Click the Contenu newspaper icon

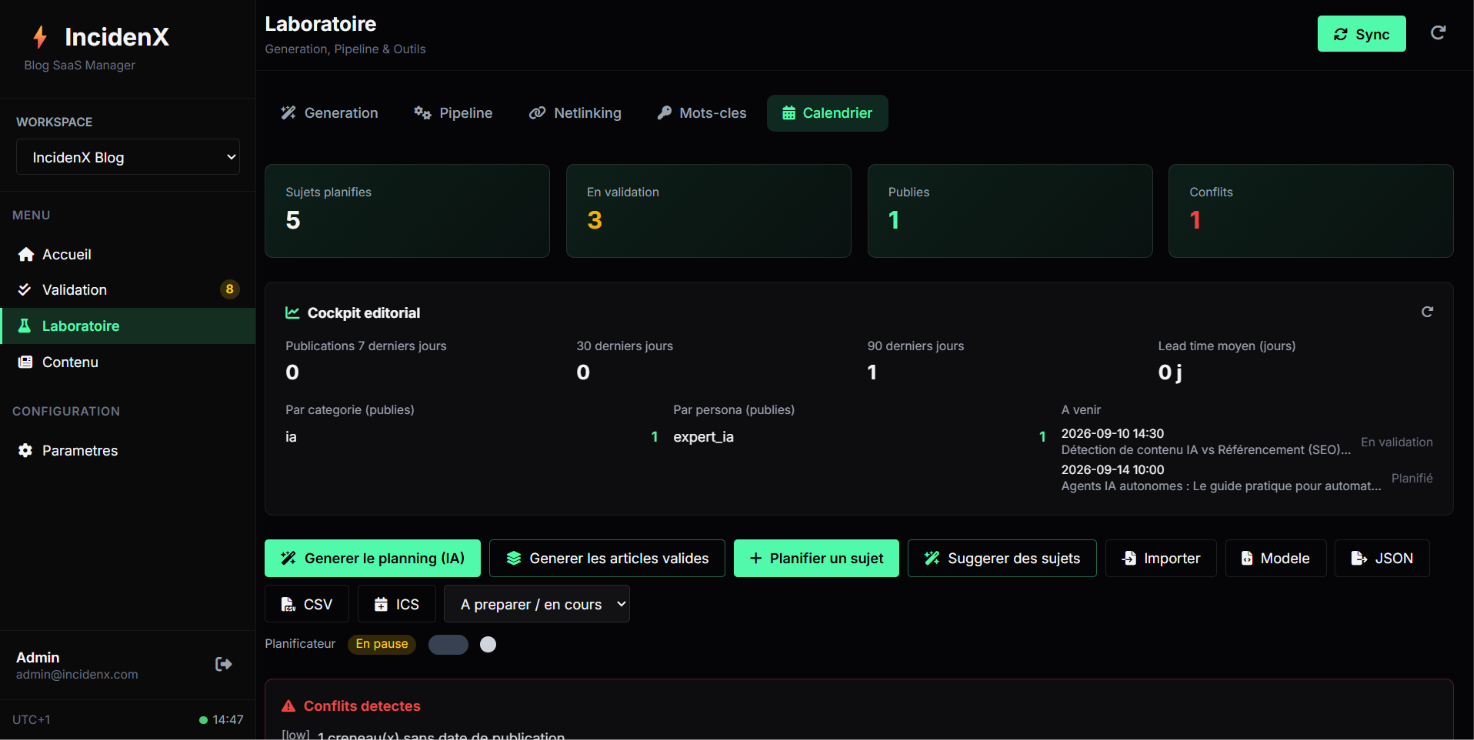(x=26, y=362)
